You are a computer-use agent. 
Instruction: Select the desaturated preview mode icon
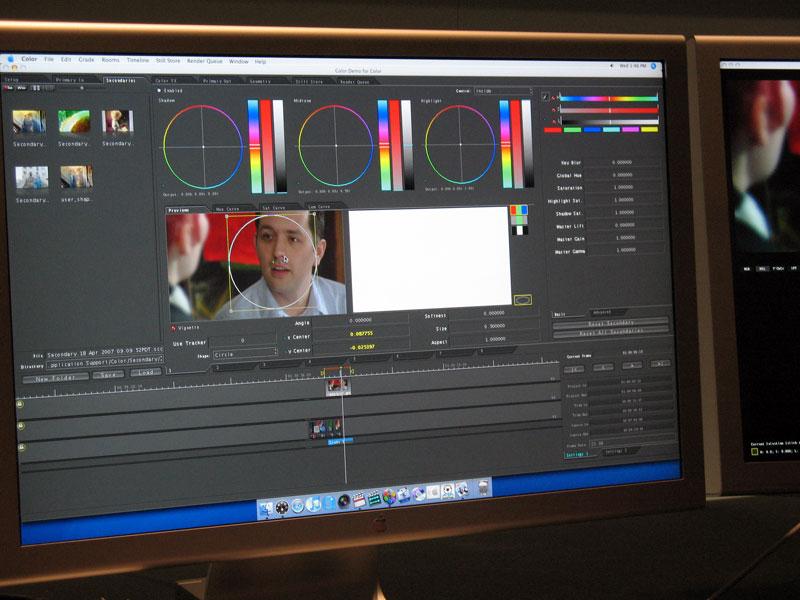pos(519,220)
